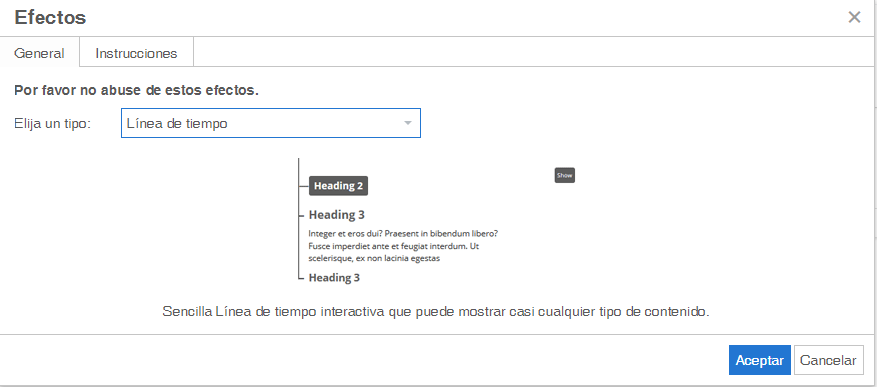Image resolution: width=877 pixels, height=387 pixels.
Task: Click the 'Elija un tipo:' label
Action: pyautogui.click(x=53, y=124)
